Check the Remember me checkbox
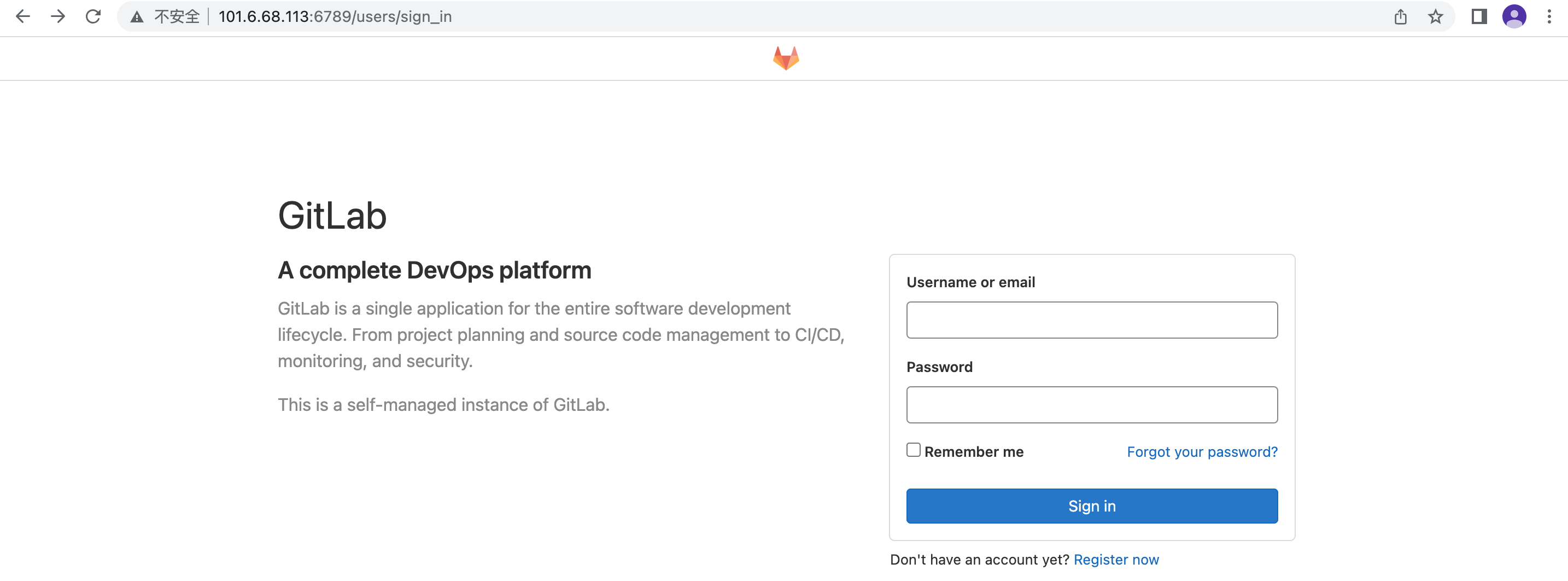Image resolution: width=1568 pixels, height=581 pixels. point(913,450)
